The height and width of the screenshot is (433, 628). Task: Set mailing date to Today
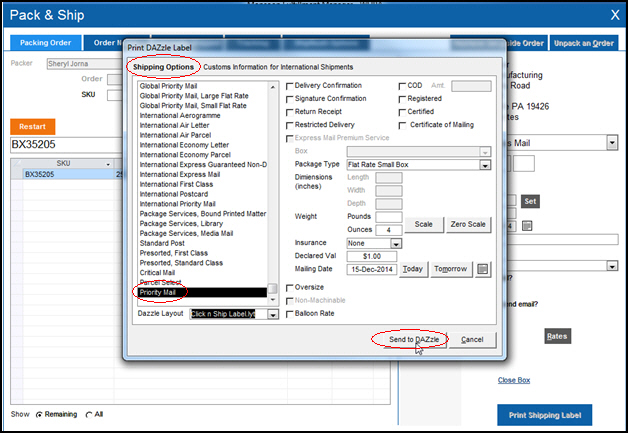pyautogui.click(x=413, y=269)
